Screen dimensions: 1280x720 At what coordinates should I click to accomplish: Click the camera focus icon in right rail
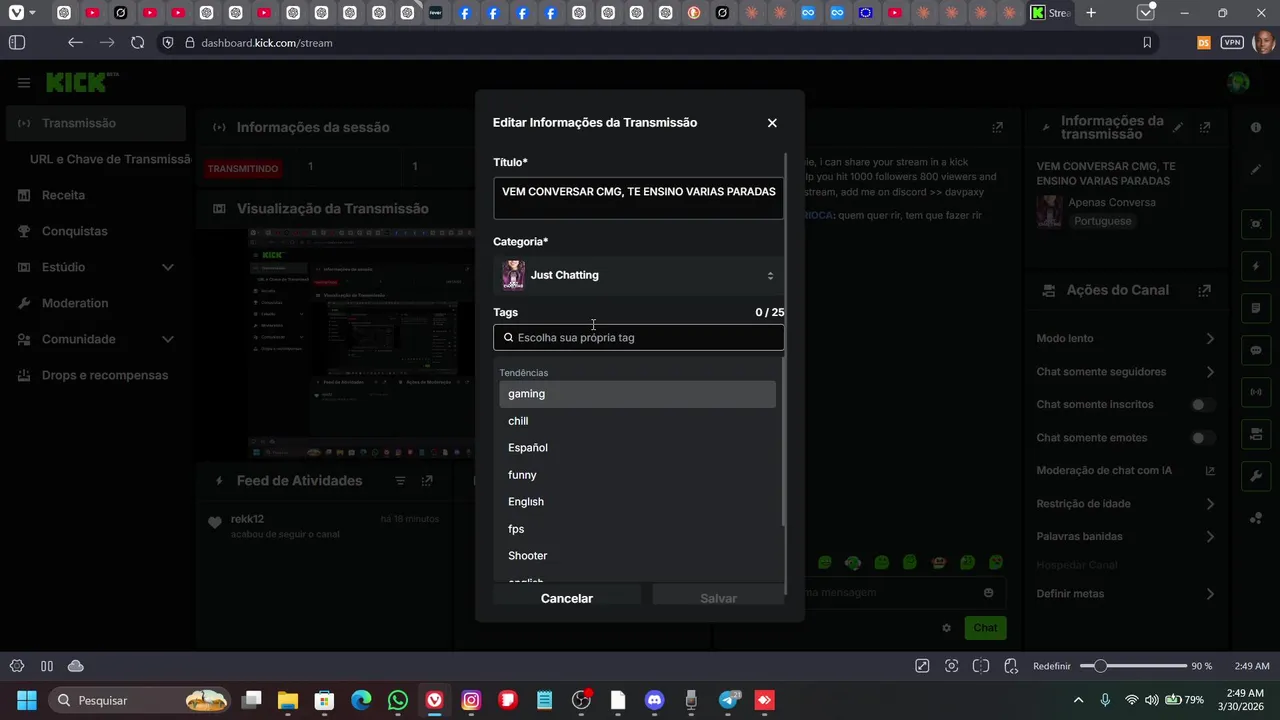(1256, 223)
